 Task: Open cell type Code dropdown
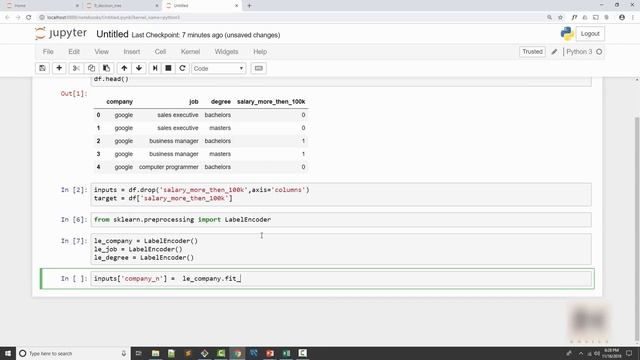(x=218, y=68)
